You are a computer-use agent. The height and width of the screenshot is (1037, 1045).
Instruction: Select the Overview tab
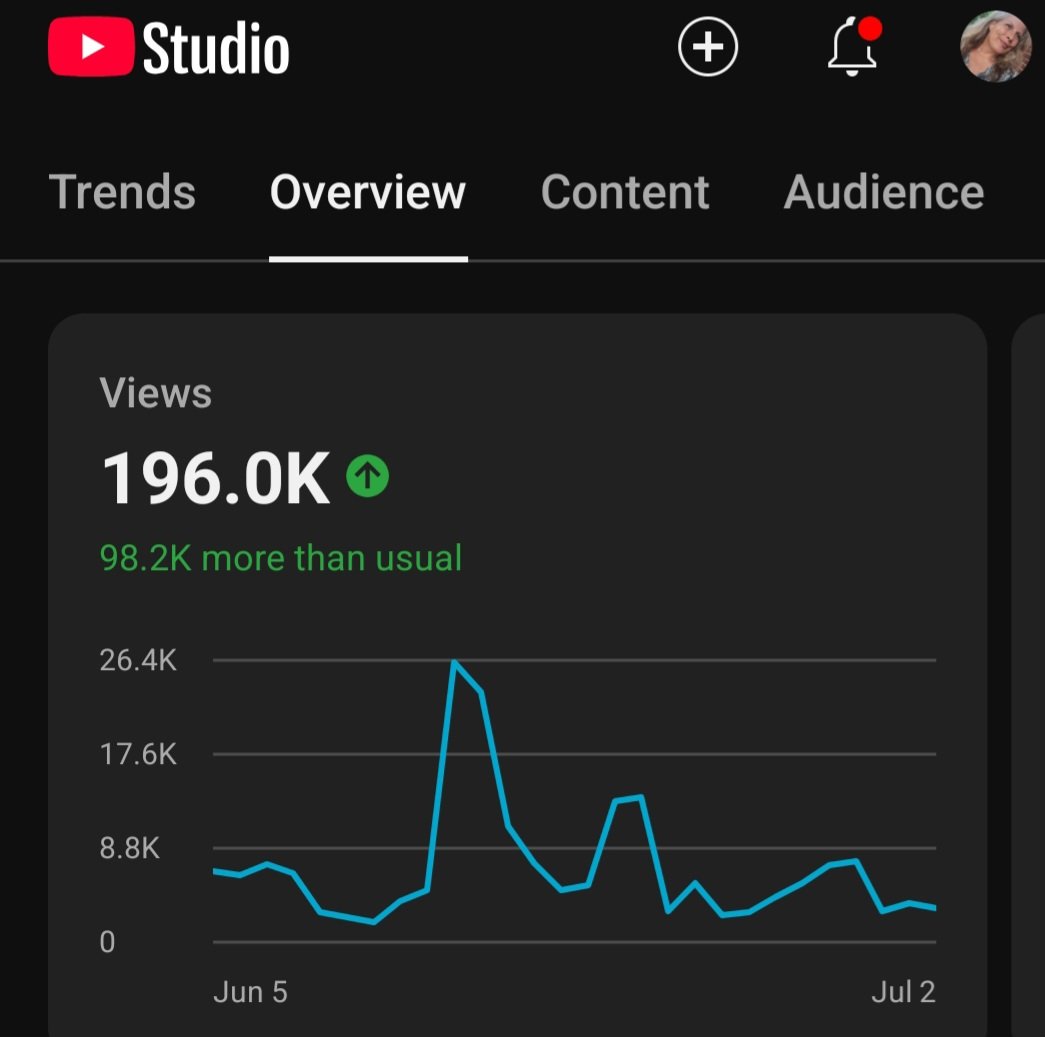click(x=367, y=192)
